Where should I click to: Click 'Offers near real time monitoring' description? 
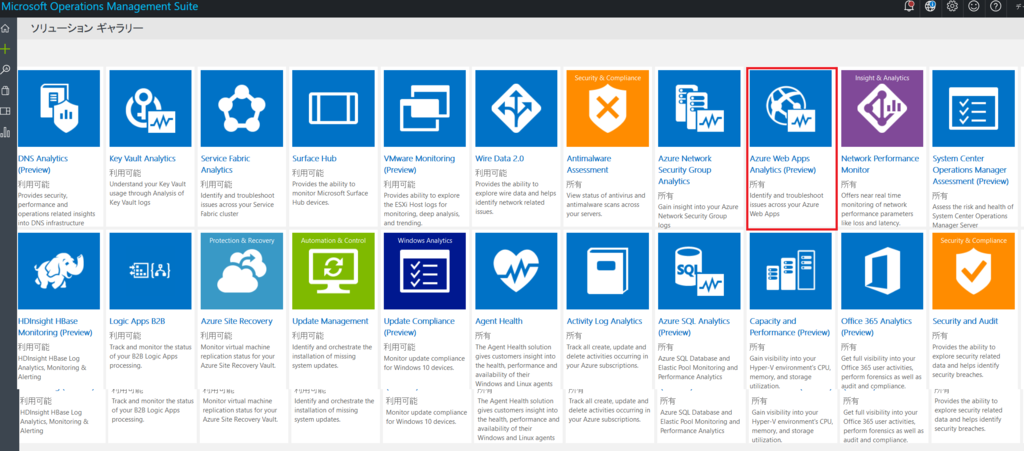(880, 210)
